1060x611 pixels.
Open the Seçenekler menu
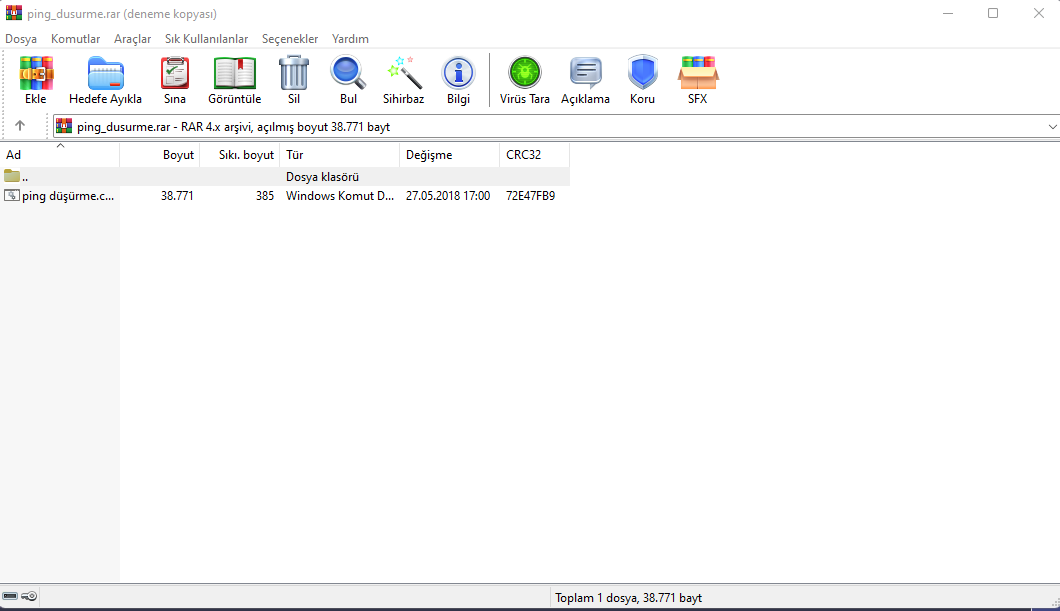[x=290, y=39]
